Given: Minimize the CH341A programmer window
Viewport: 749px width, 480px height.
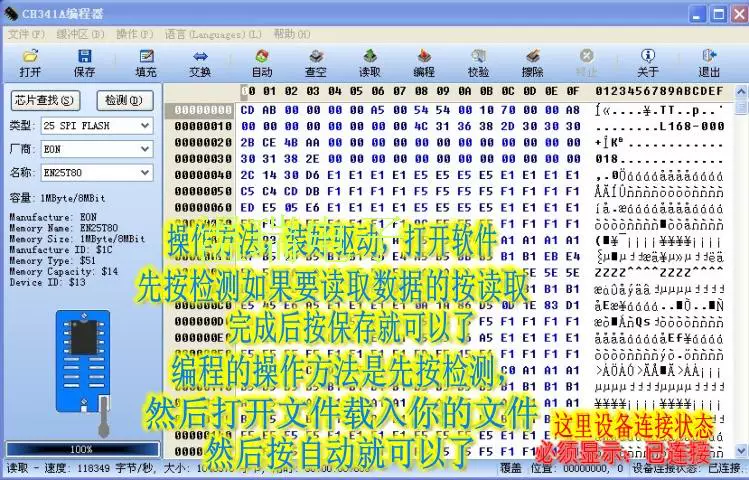Looking at the screenshot, I should pyautogui.click(x=698, y=14).
